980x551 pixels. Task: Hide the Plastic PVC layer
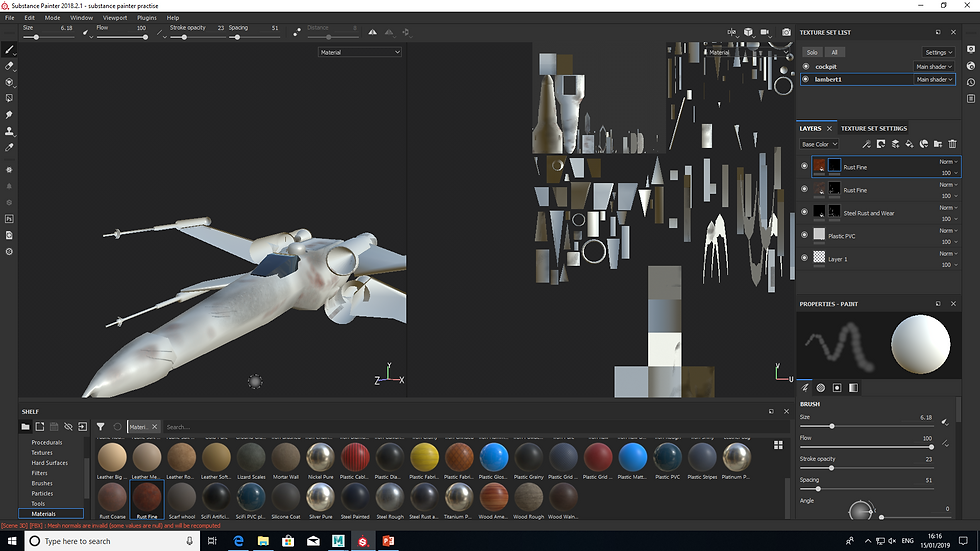(804, 235)
